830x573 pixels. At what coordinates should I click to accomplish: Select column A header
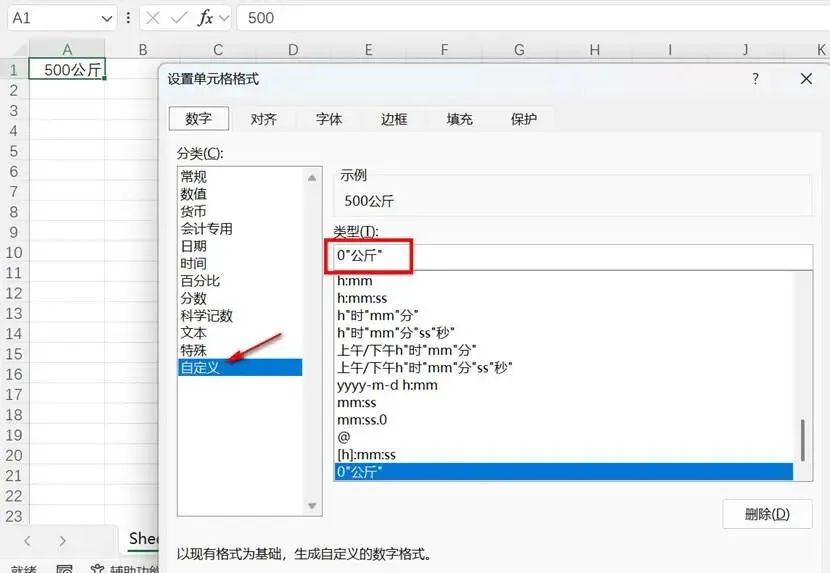[67, 50]
